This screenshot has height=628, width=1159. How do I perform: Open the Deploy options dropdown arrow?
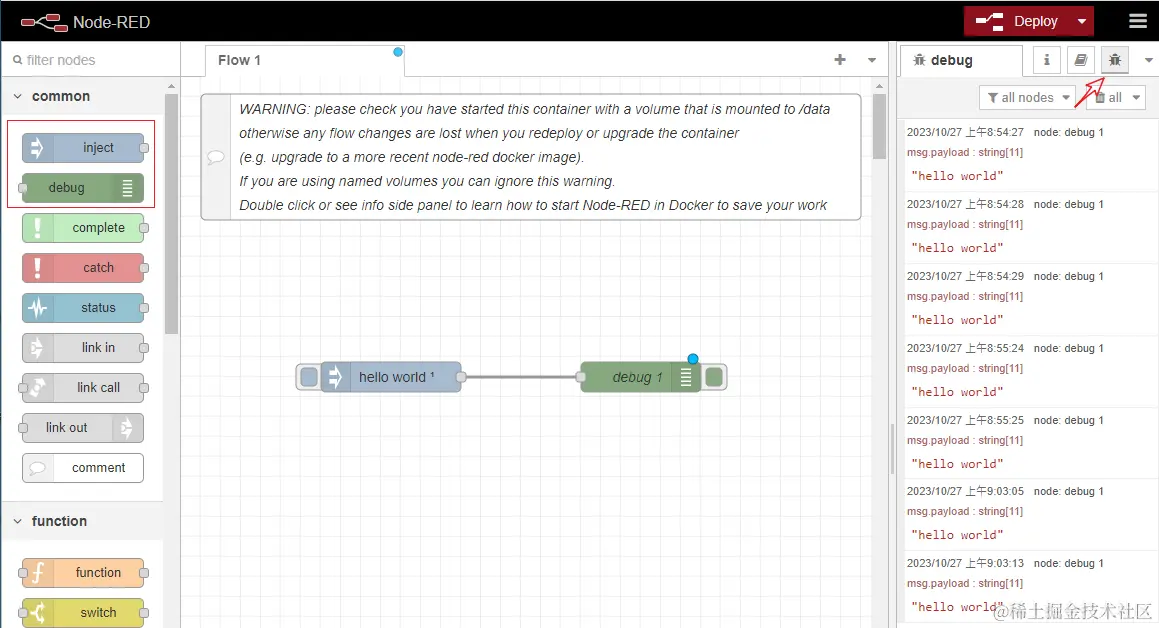click(x=1082, y=21)
